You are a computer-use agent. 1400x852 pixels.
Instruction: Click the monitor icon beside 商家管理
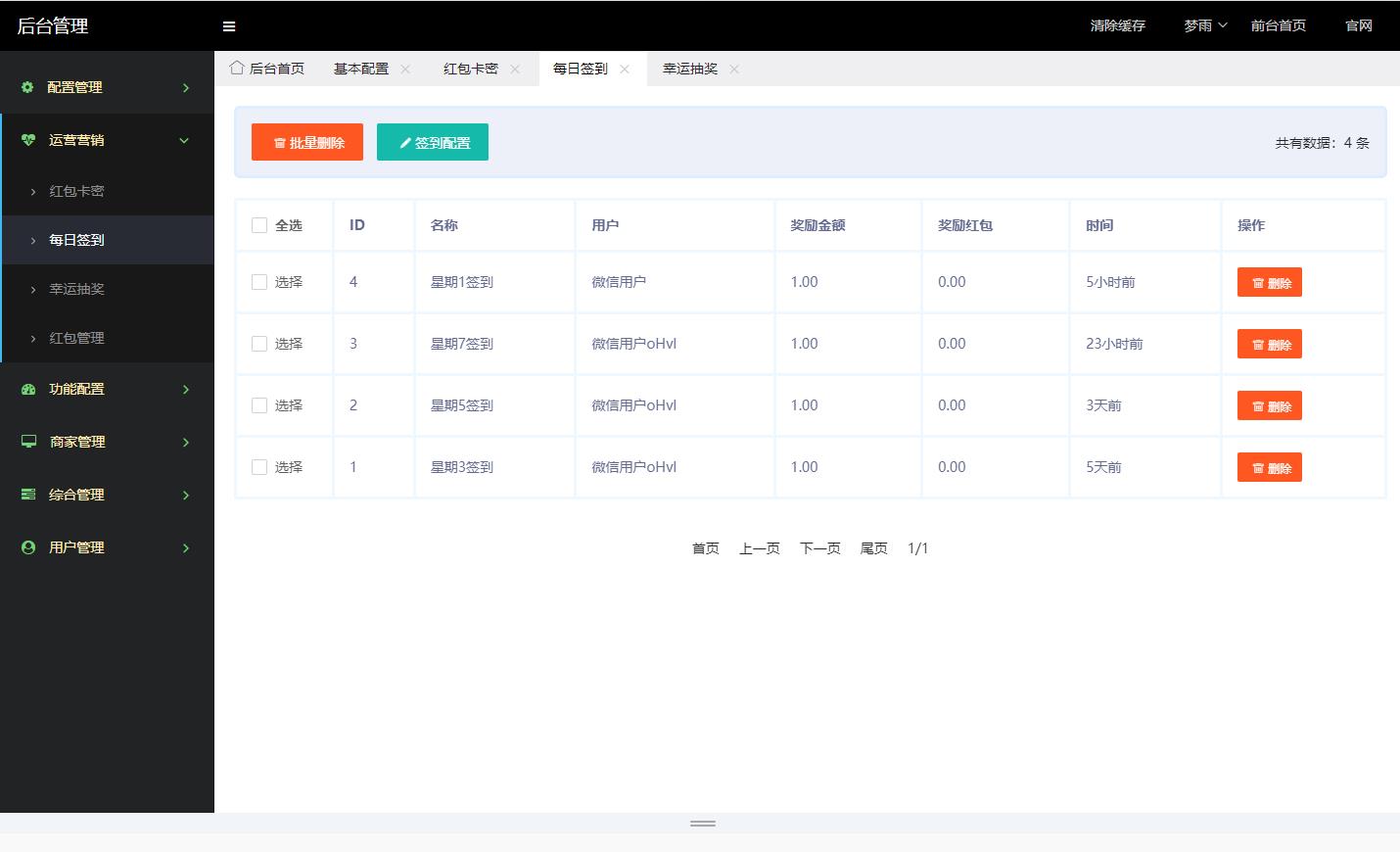click(x=28, y=442)
